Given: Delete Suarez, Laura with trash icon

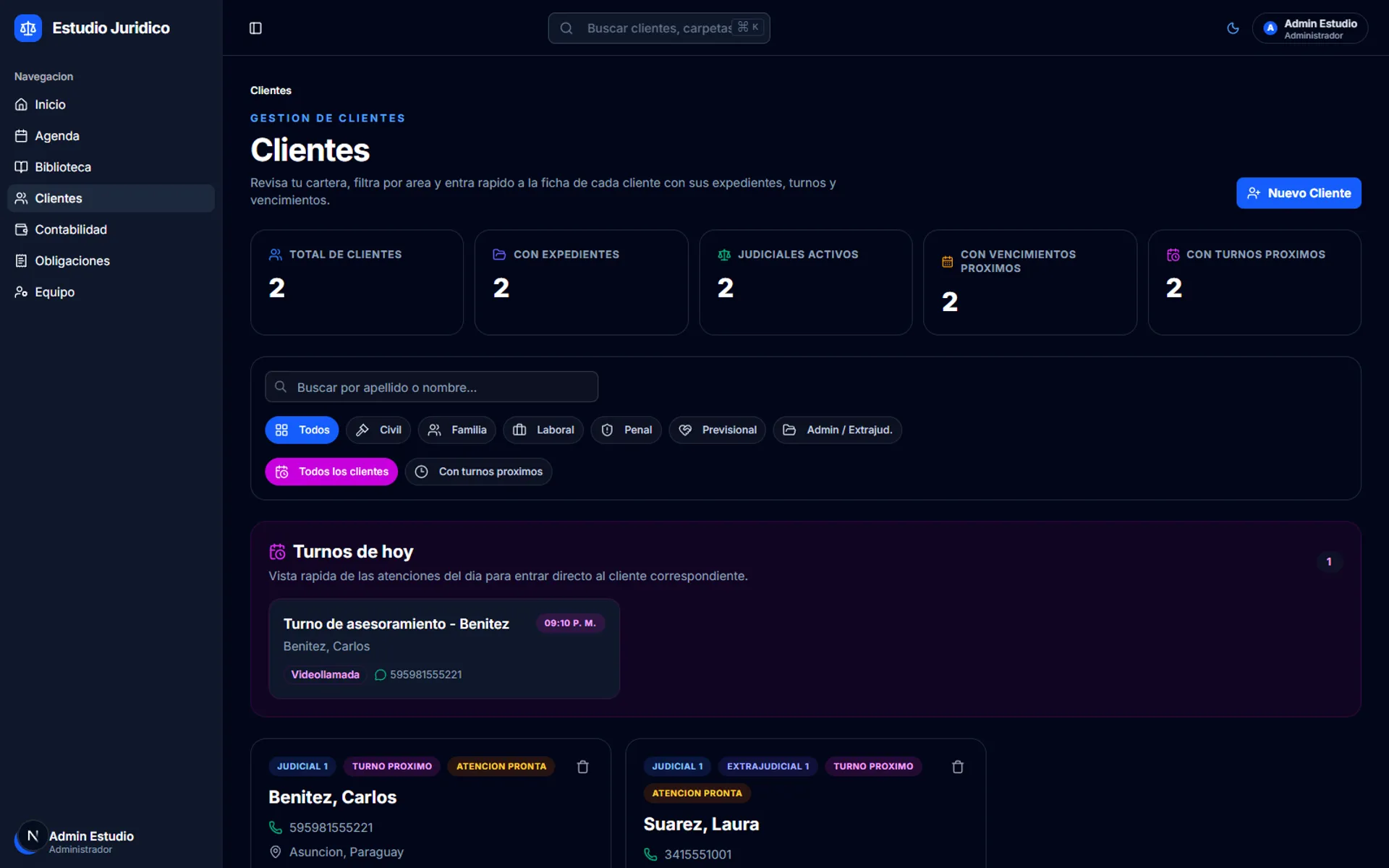Looking at the screenshot, I should 958,767.
